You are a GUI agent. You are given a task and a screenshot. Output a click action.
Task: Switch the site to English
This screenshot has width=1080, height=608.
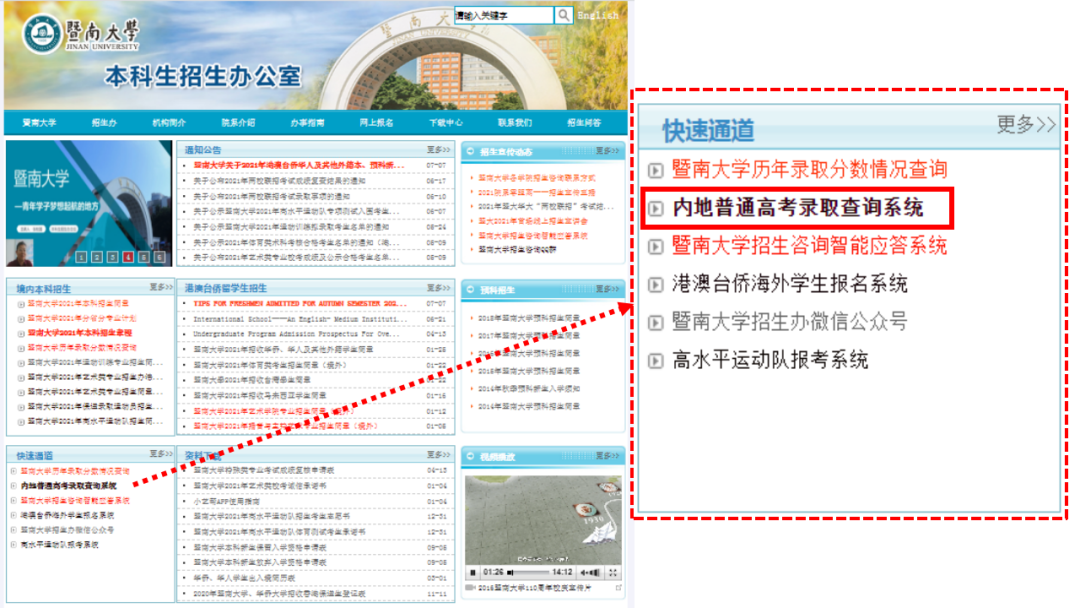(598, 15)
